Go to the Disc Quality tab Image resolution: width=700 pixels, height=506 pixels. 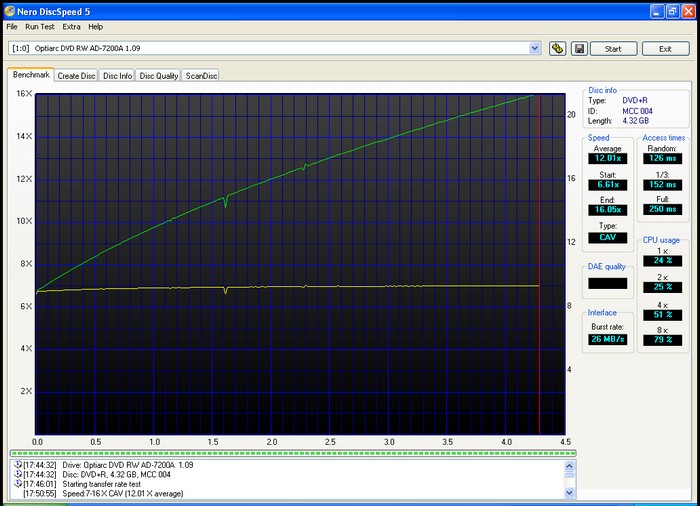[158, 76]
